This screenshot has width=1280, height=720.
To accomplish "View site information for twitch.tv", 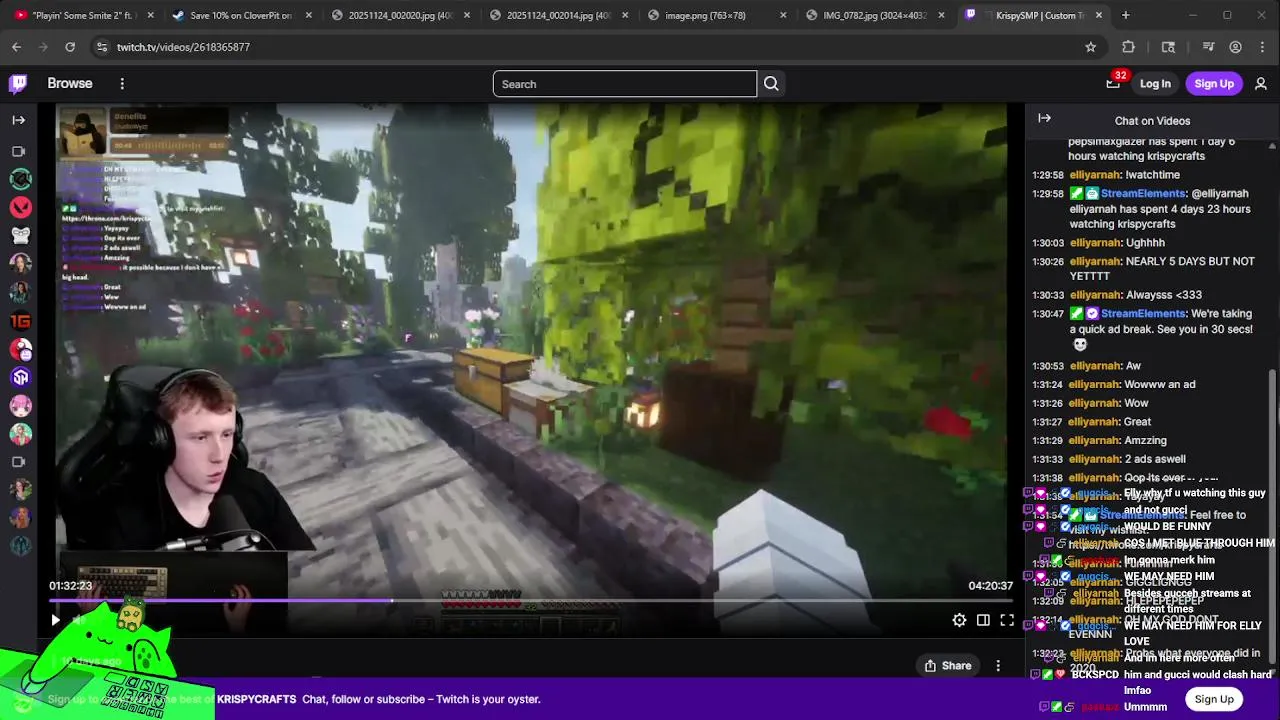I will [x=101, y=47].
